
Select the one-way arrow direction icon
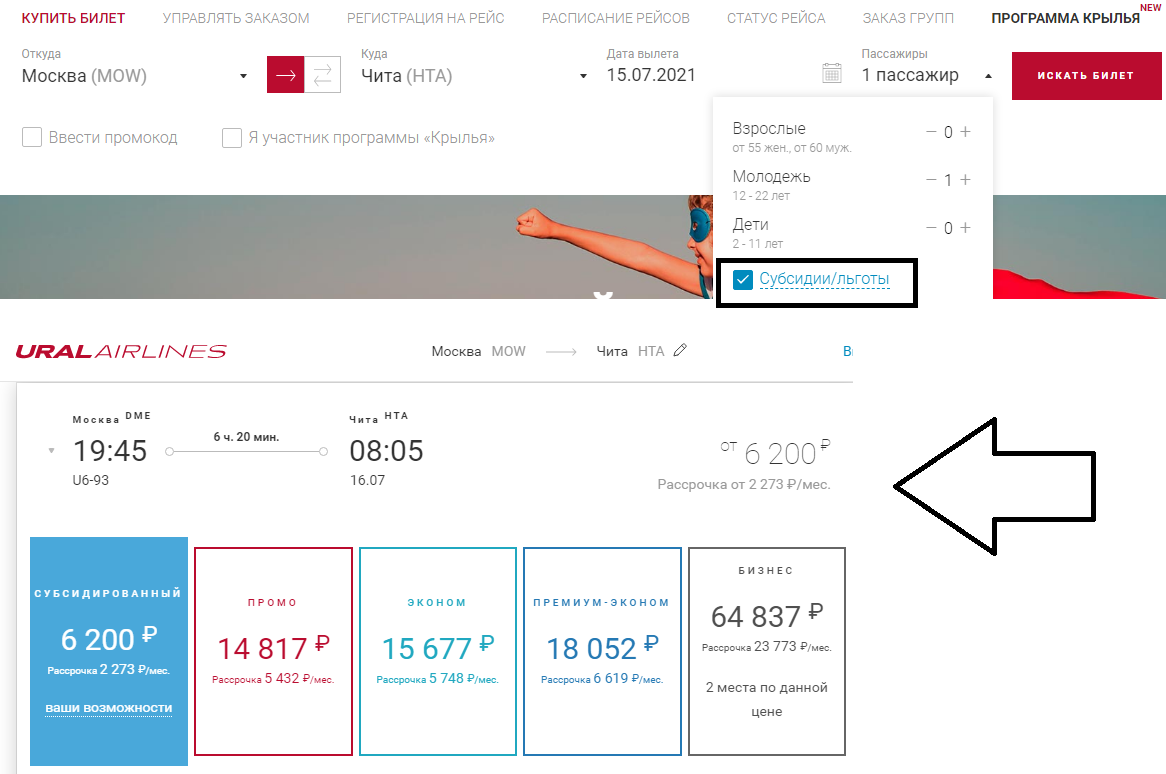(286, 75)
